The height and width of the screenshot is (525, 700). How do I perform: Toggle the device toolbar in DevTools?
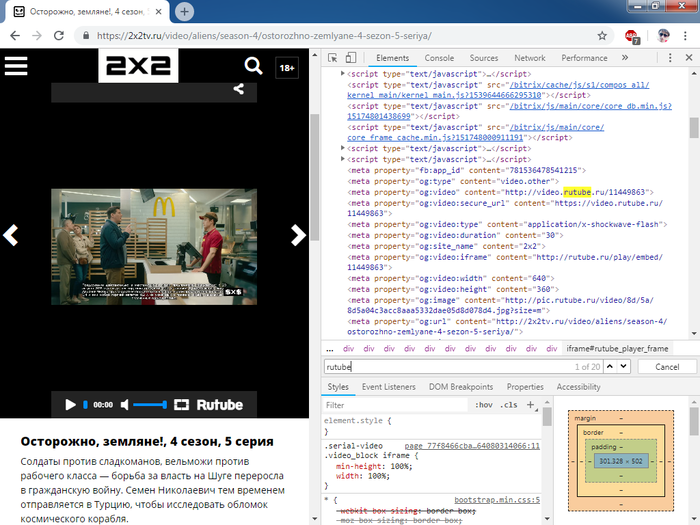point(355,58)
